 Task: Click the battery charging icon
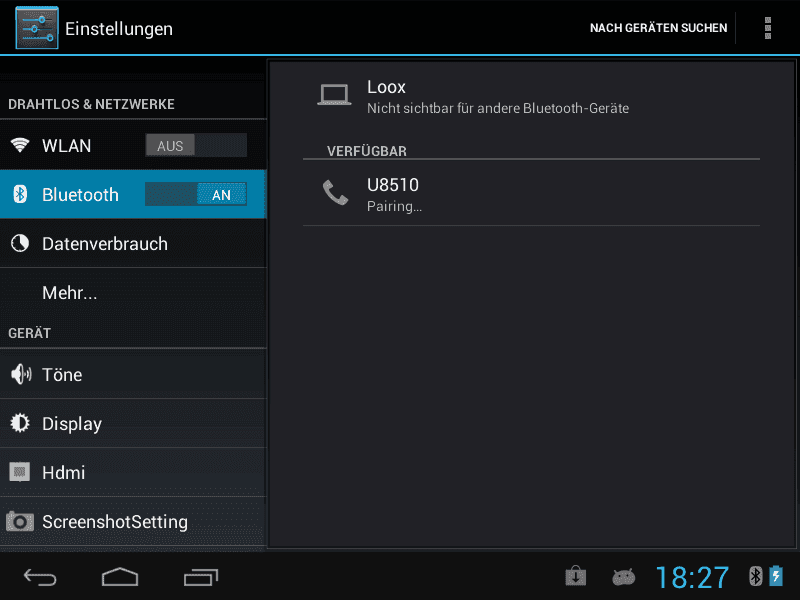point(776,577)
